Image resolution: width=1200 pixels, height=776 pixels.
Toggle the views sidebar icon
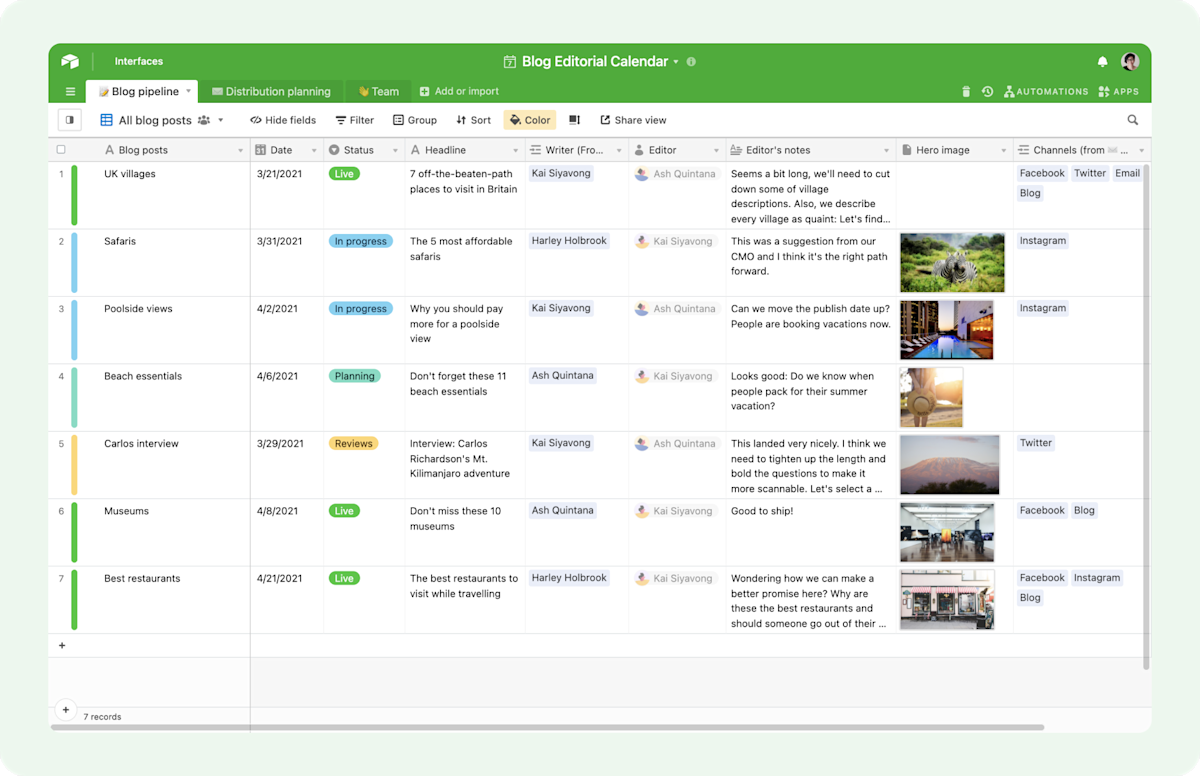[x=69, y=120]
